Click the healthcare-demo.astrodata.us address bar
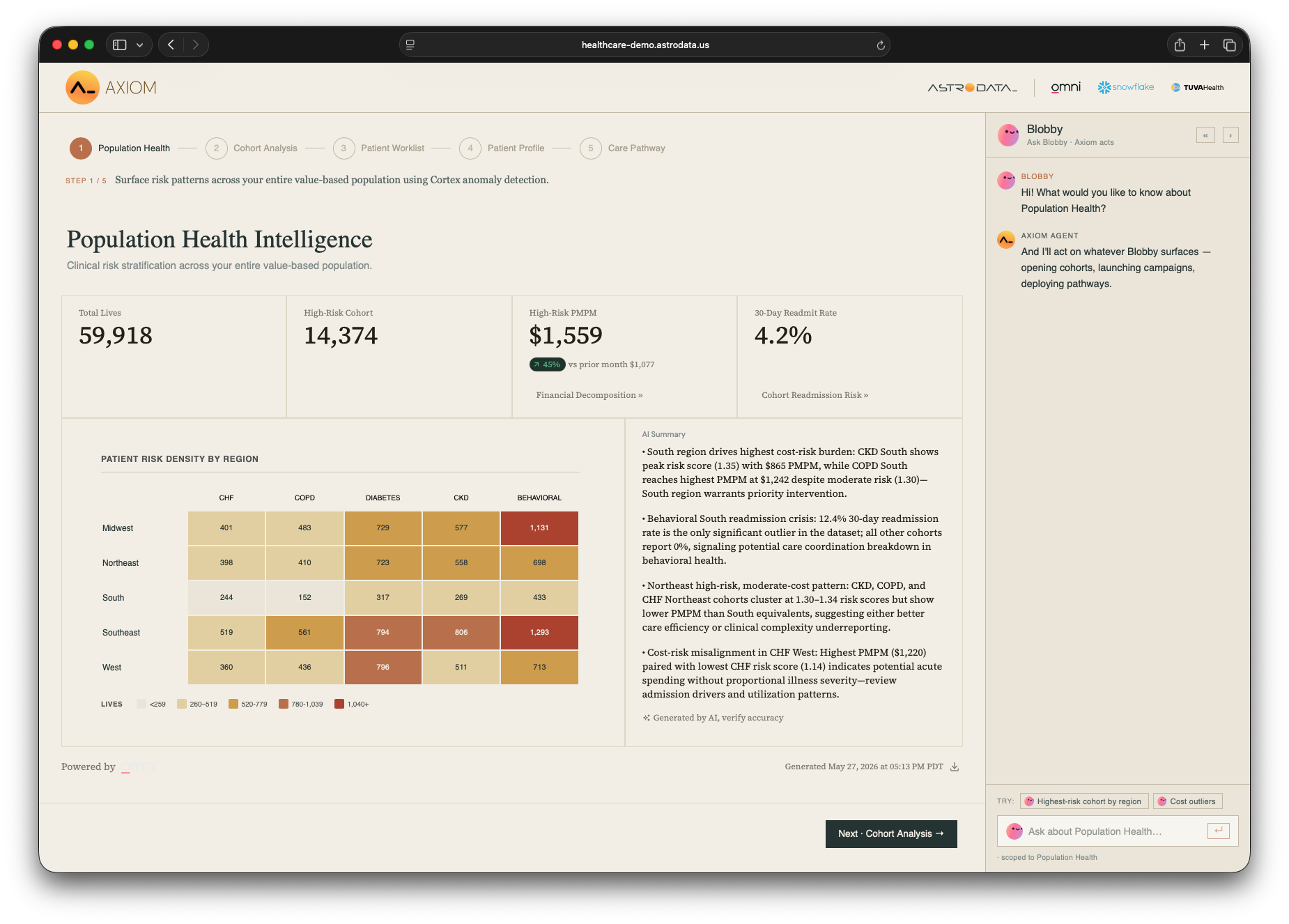 (644, 45)
